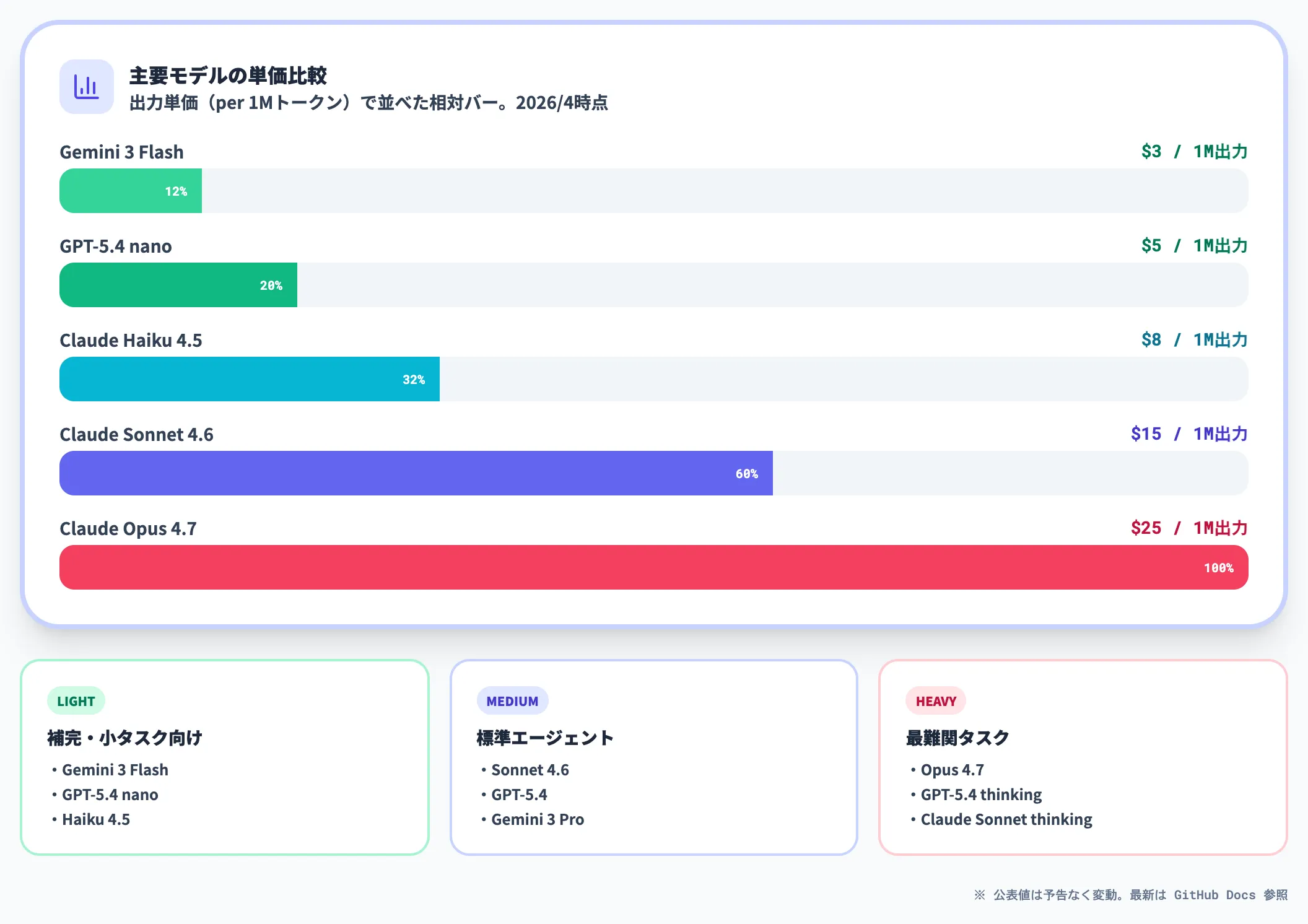1308x924 pixels.
Task: Click the $25 / 1M出力 price label
Action: pyautogui.click(x=1188, y=528)
